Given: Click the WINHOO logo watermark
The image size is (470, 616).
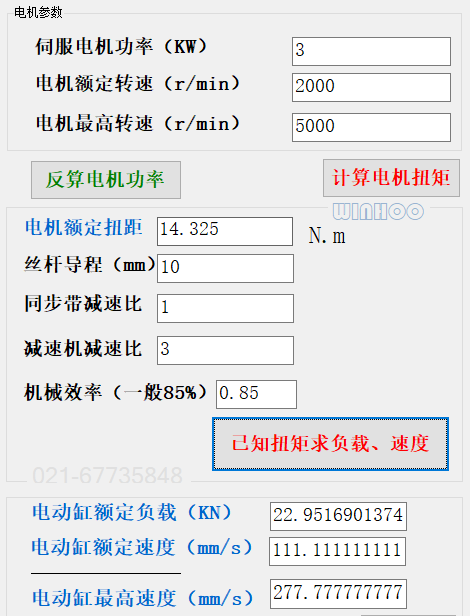Looking at the screenshot, I should click(378, 211).
